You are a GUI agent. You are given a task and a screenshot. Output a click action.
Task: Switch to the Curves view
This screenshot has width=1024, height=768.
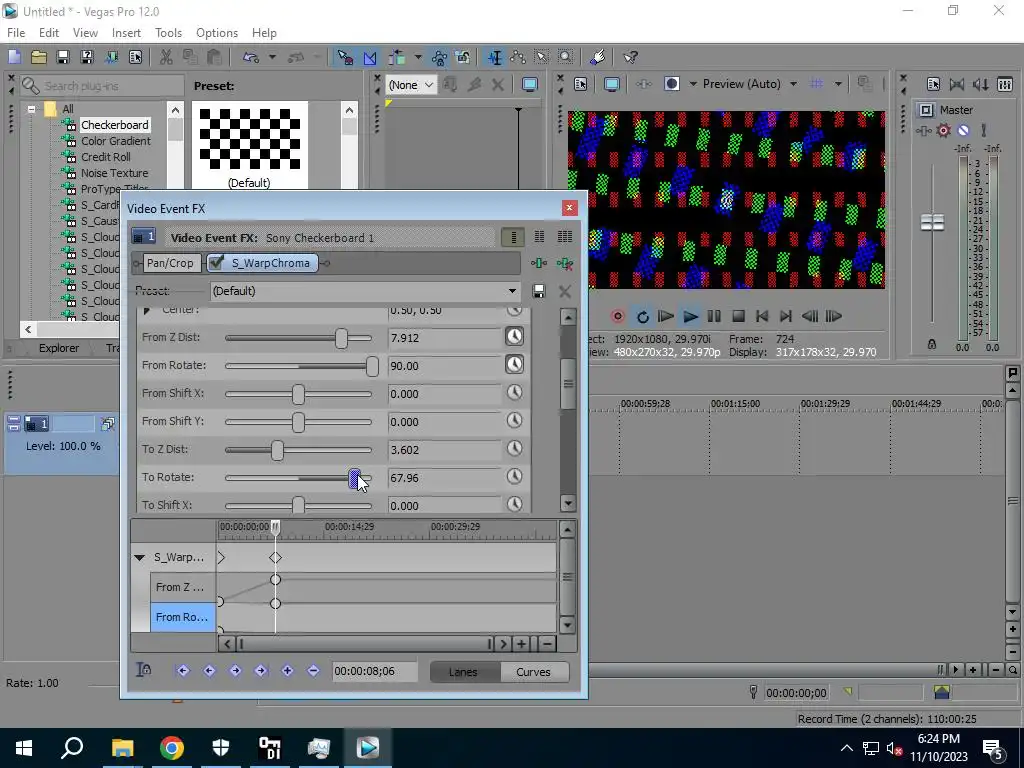(x=534, y=672)
